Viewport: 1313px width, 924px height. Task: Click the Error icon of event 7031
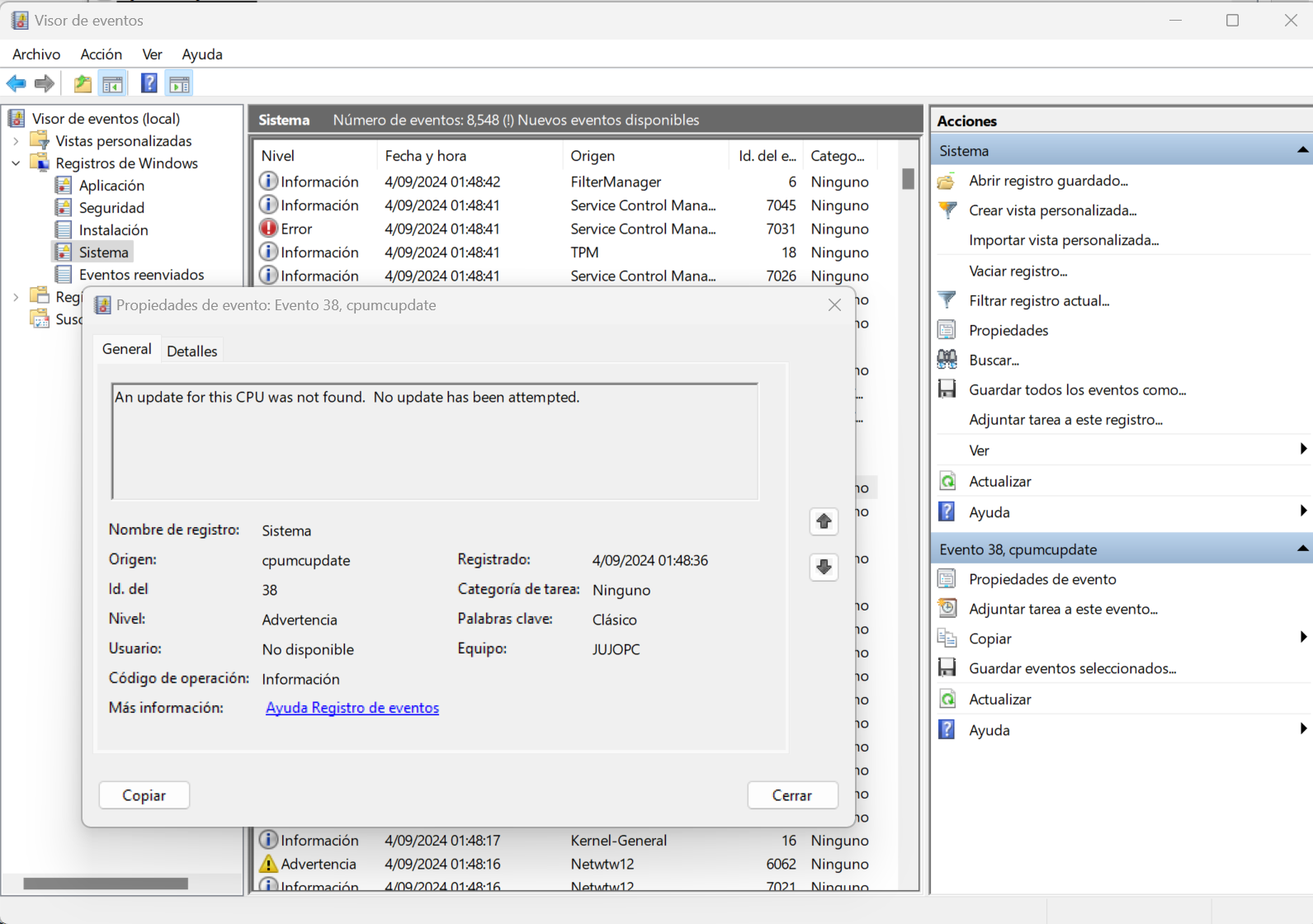click(x=268, y=229)
